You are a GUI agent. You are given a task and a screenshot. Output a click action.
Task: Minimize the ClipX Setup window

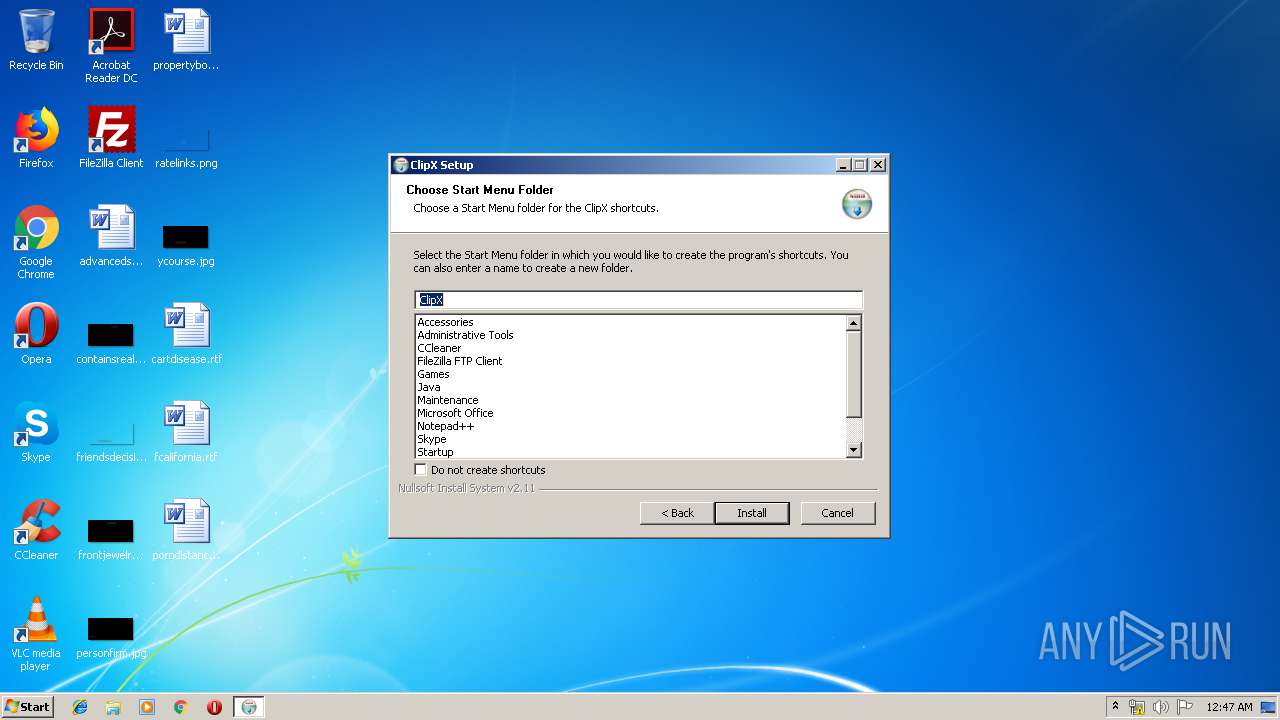click(843, 165)
